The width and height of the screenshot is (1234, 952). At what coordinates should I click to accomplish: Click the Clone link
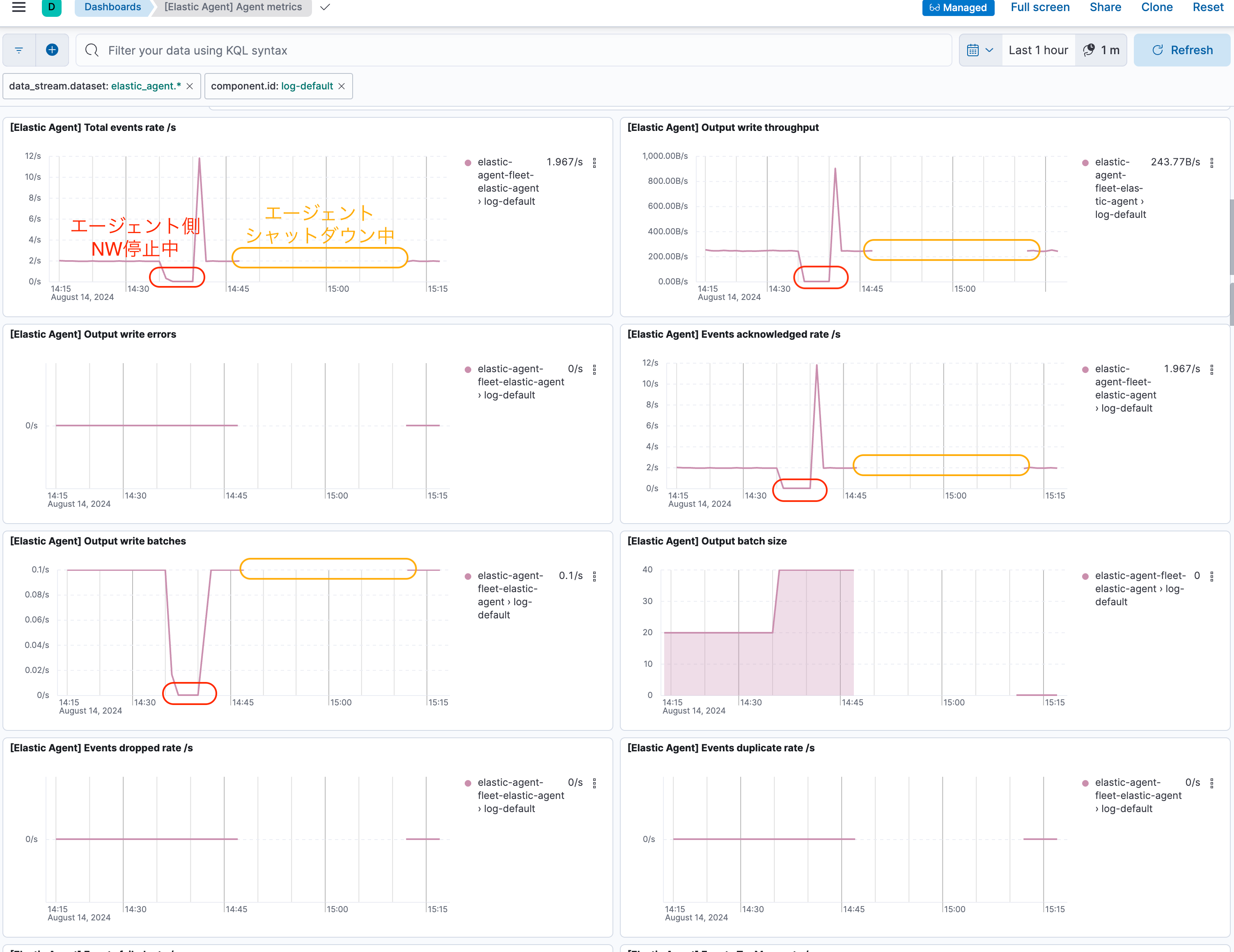point(1156,7)
